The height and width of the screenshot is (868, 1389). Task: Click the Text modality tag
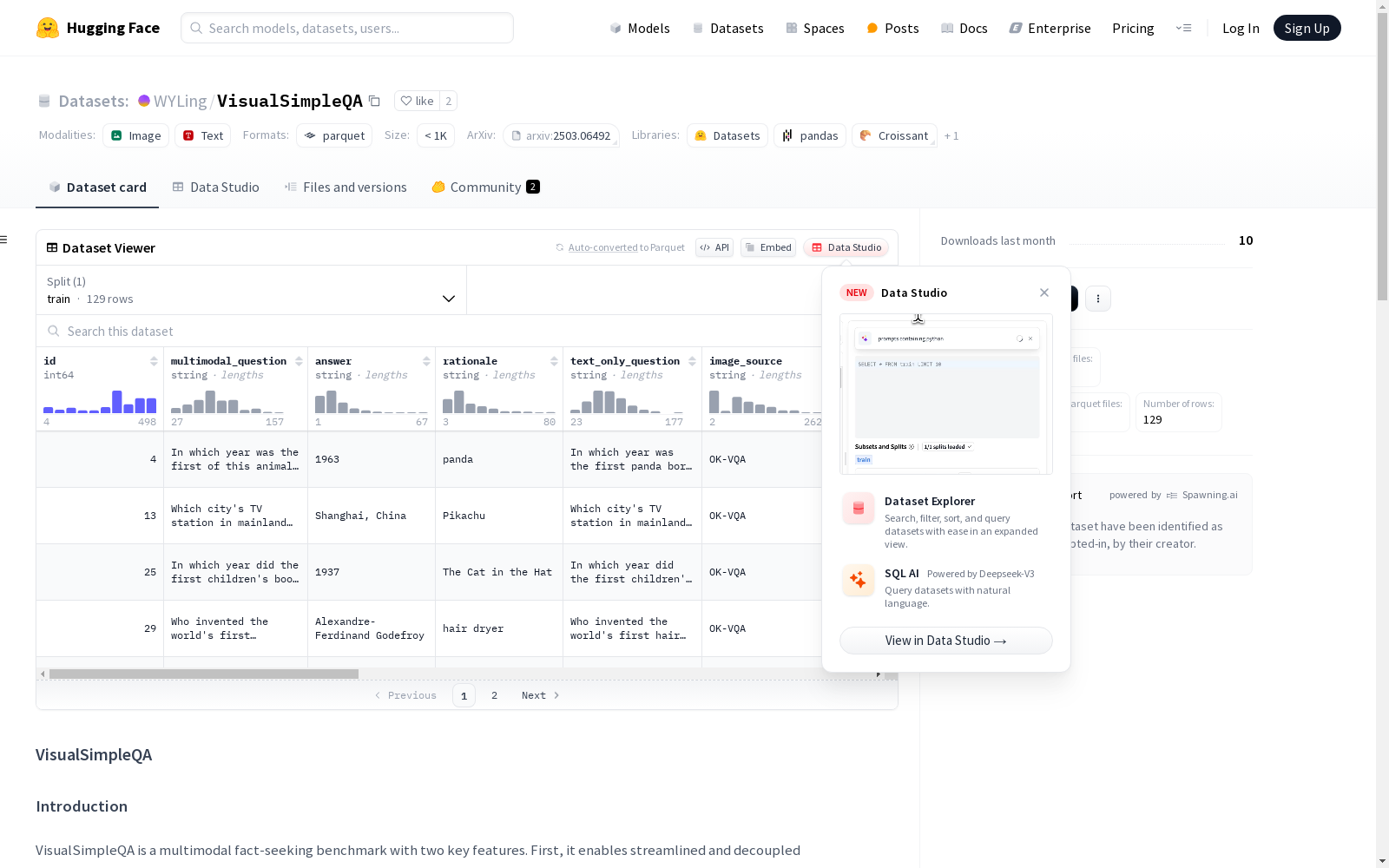click(x=203, y=135)
